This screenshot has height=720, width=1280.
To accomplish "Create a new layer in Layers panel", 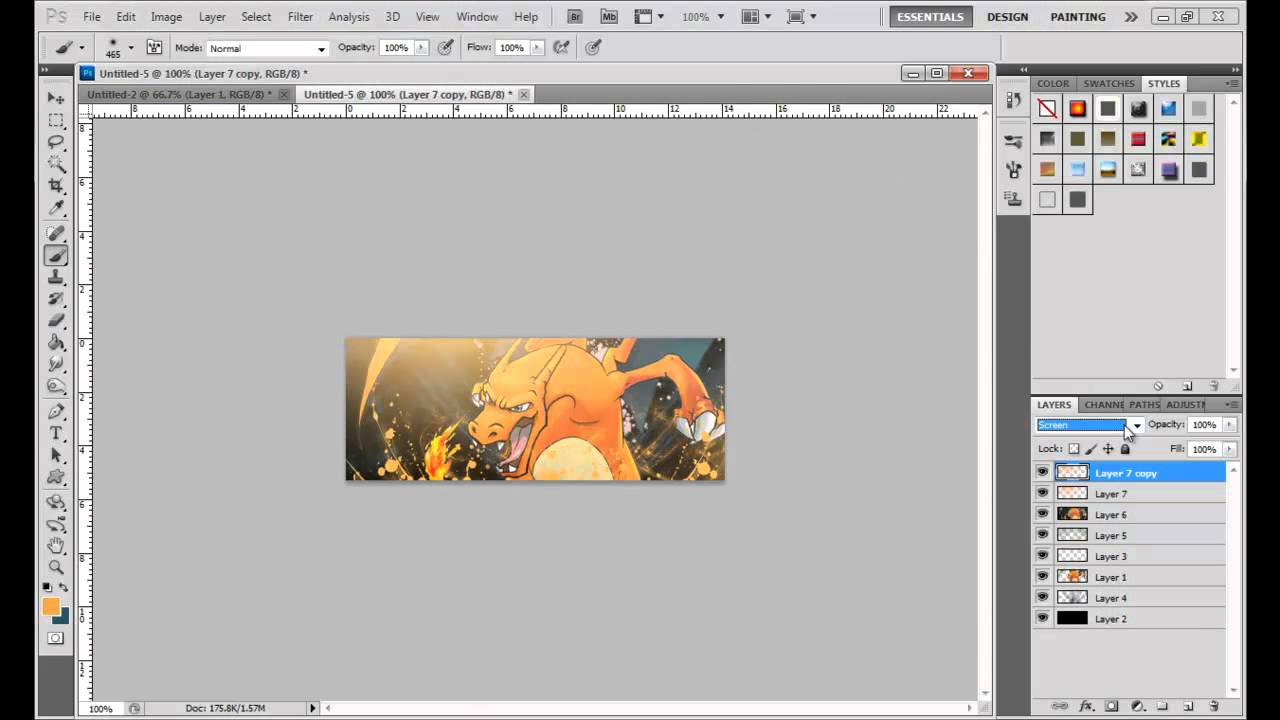I will tap(1188, 706).
